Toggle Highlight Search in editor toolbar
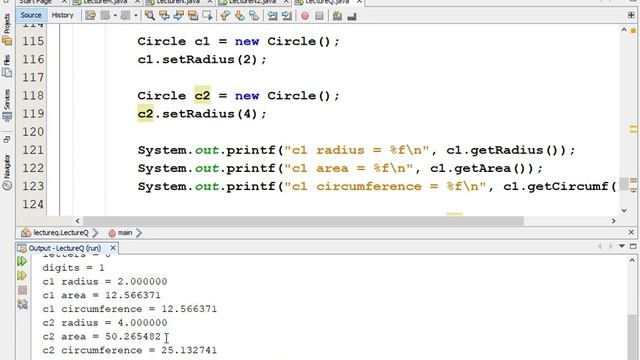Viewport: 640px width, 360px height. (193, 16)
